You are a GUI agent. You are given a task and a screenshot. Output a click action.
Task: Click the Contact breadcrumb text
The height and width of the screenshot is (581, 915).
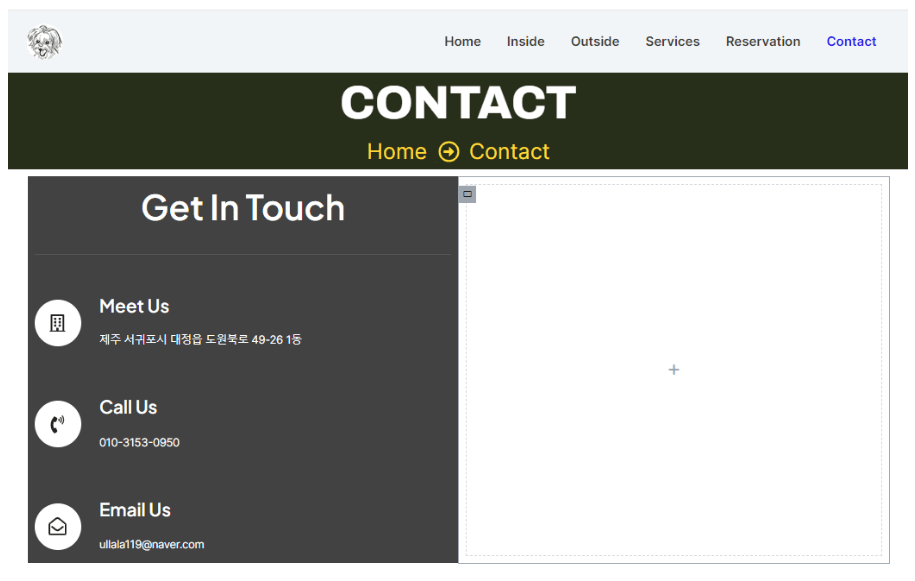point(509,152)
